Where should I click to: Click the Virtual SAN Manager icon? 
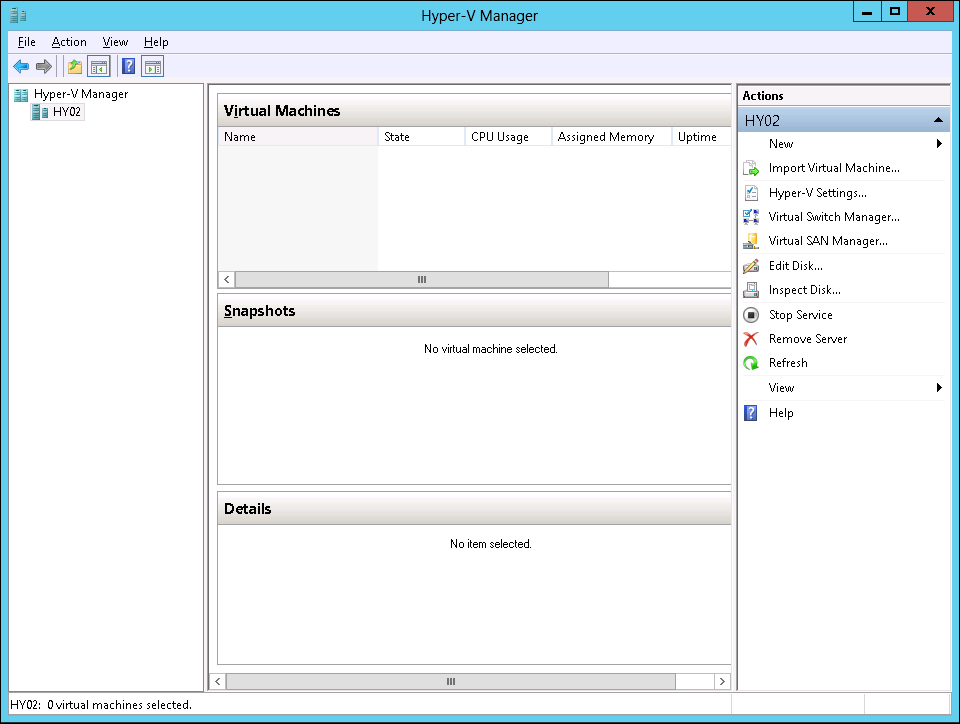751,241
